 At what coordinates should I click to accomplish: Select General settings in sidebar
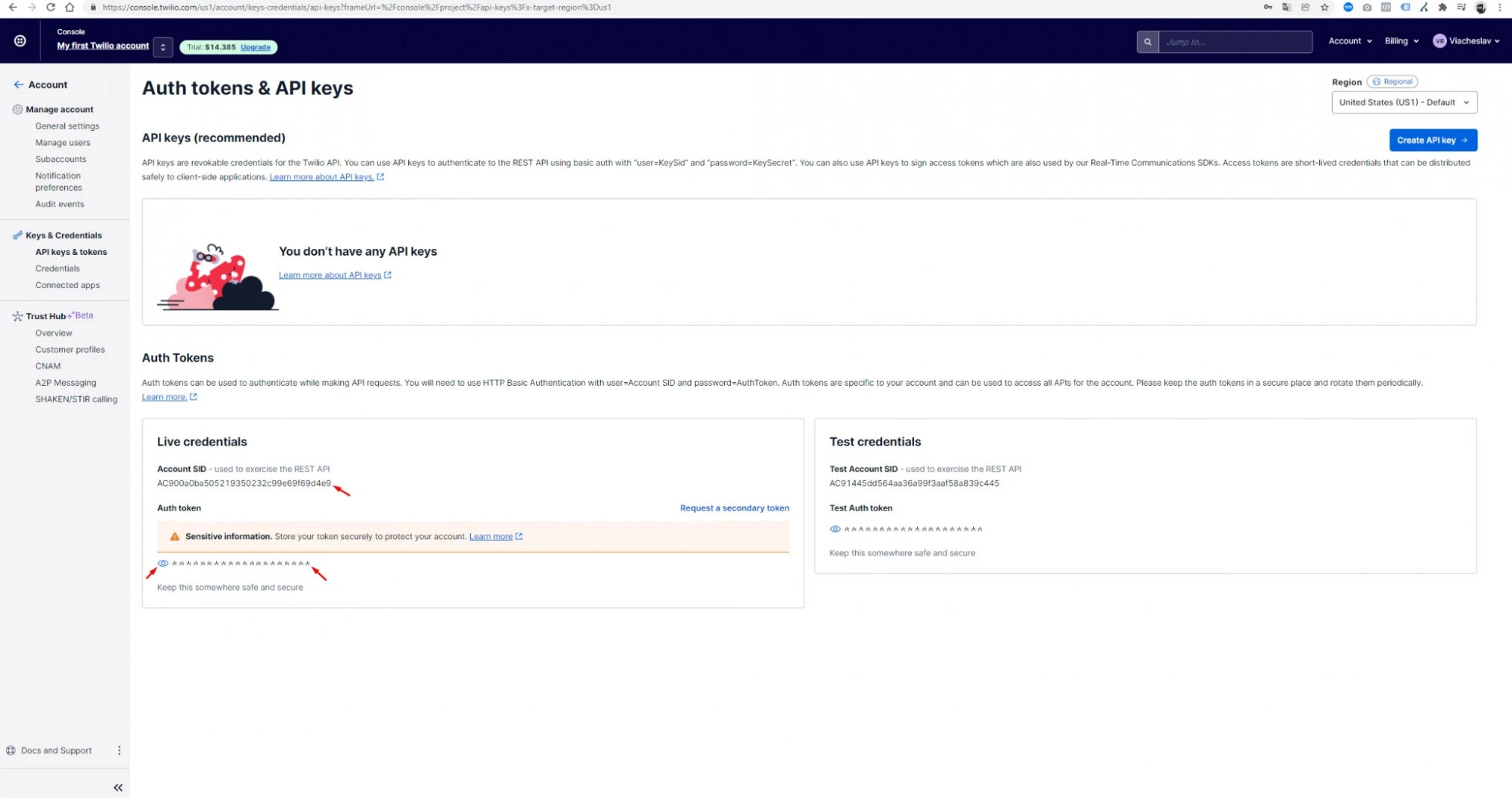[67, 126]
